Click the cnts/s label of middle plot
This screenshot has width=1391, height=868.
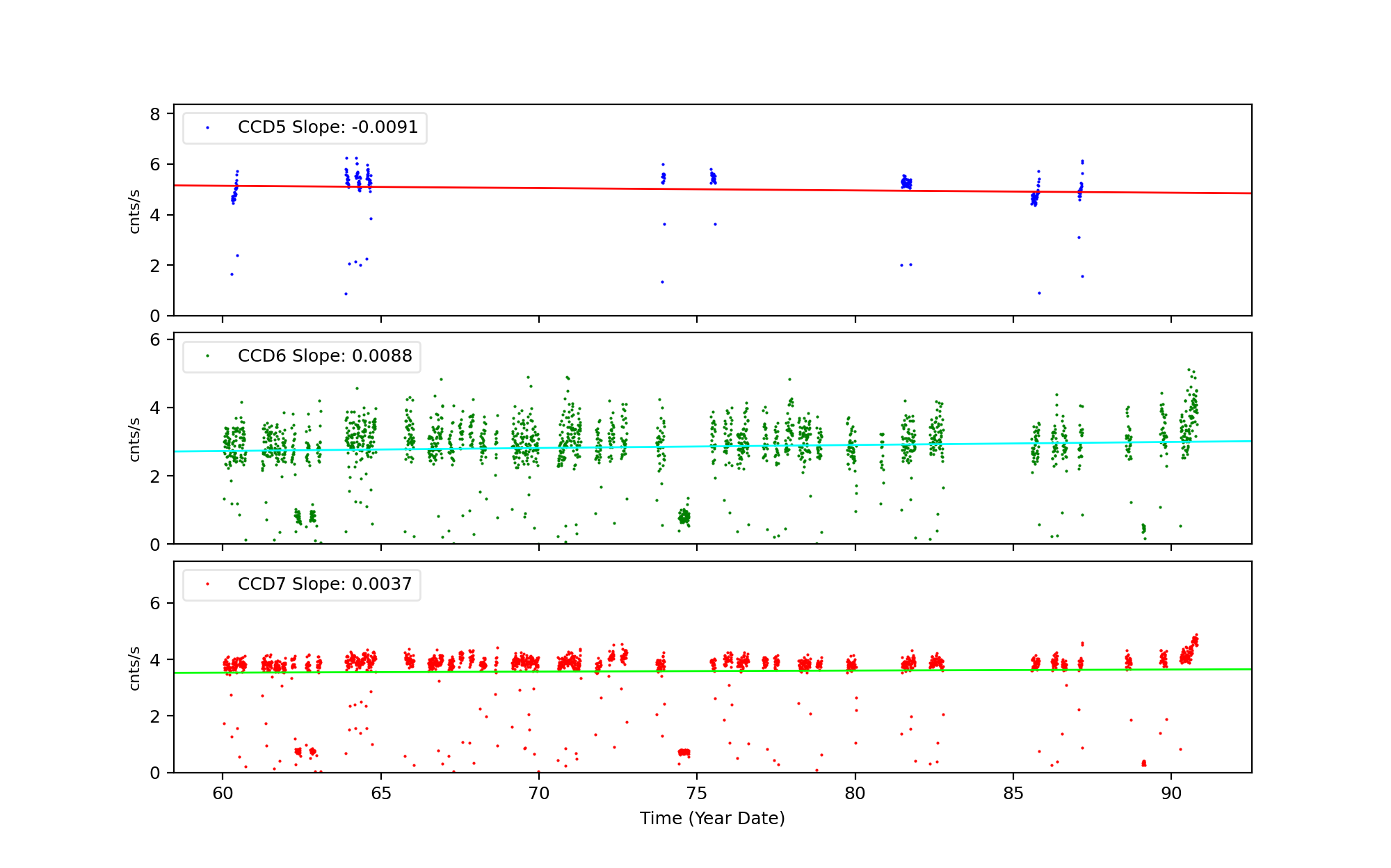click(134, 439)
